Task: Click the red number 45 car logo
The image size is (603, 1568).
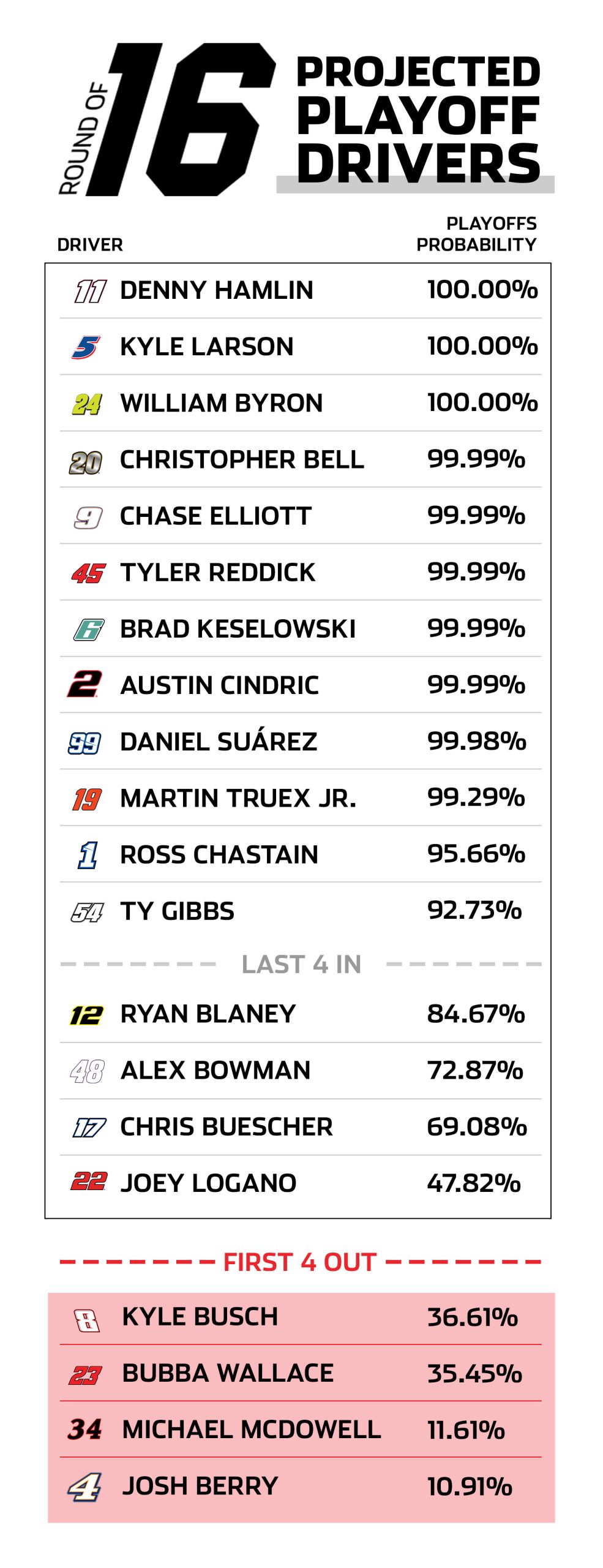Action: pyautogui.click(x=88, y=573)
